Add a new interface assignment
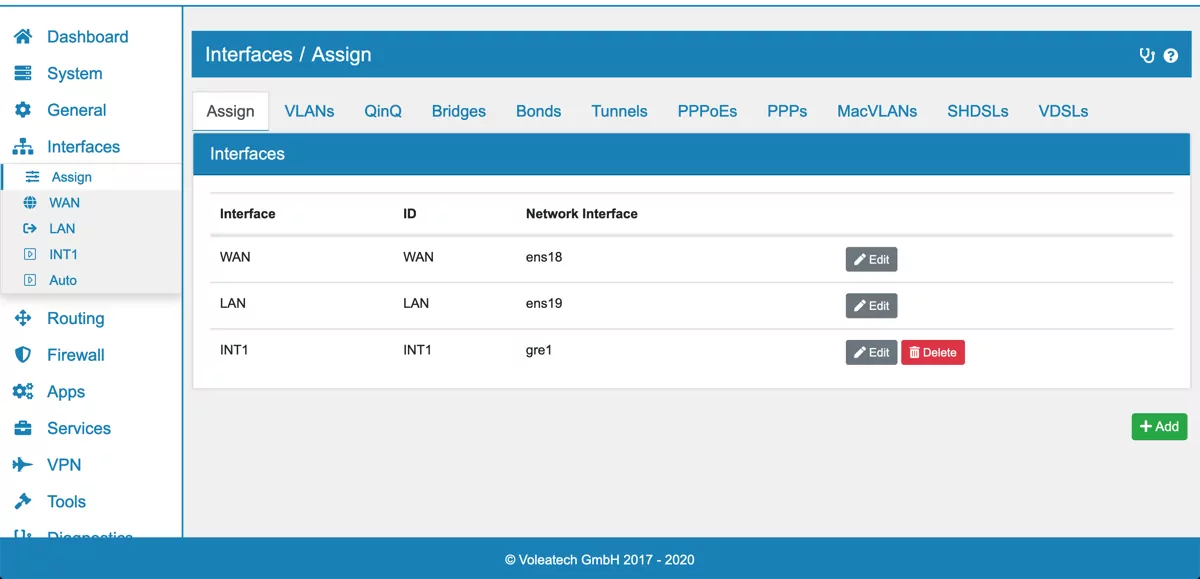The image size is (1200, 579). tap(1159, 426)
